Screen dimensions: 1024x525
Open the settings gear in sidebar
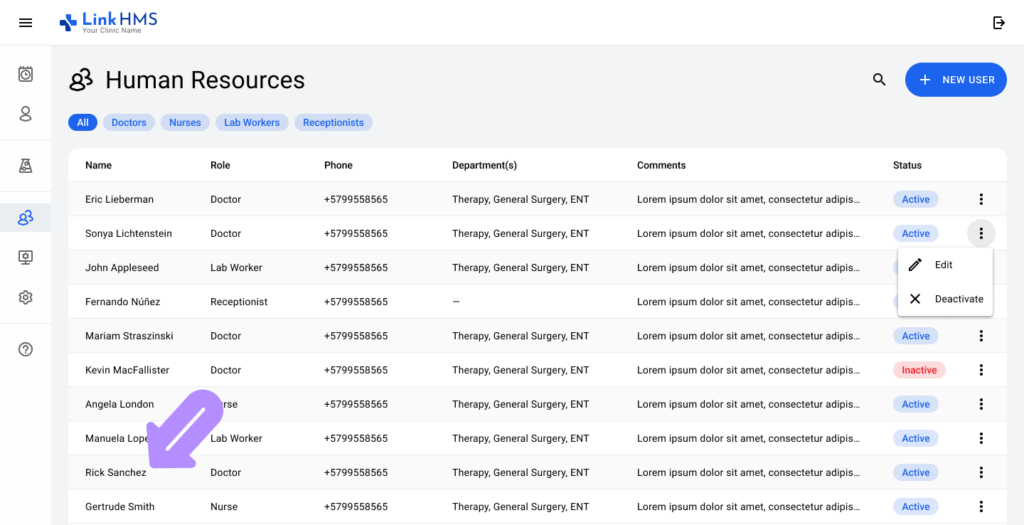pyautogui.click(x=25, y=297)
